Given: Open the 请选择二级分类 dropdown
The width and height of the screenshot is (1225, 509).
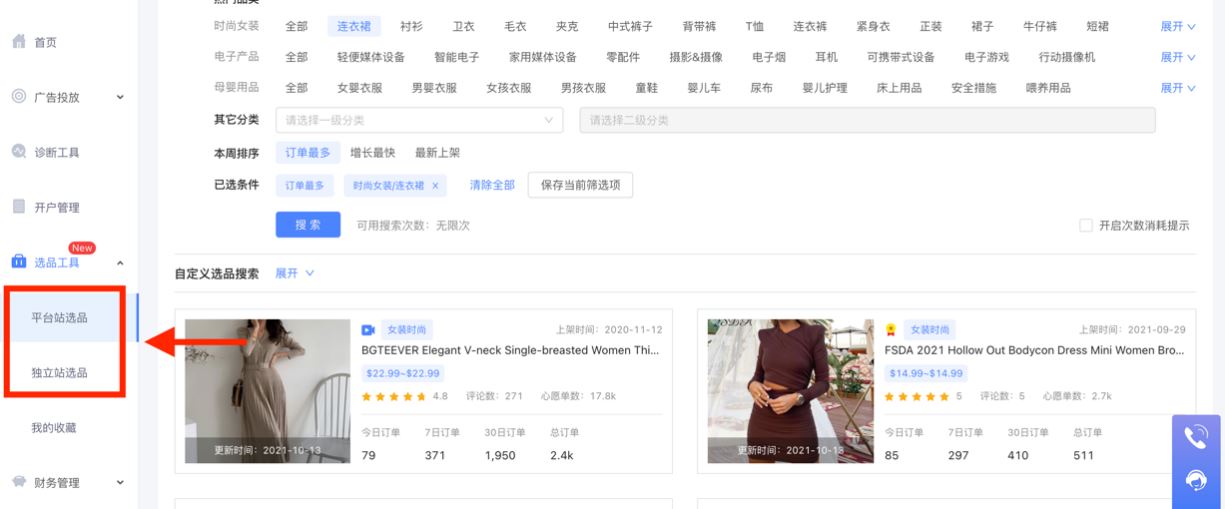Looking at the screenshot, I should click(x=867, y=120).
